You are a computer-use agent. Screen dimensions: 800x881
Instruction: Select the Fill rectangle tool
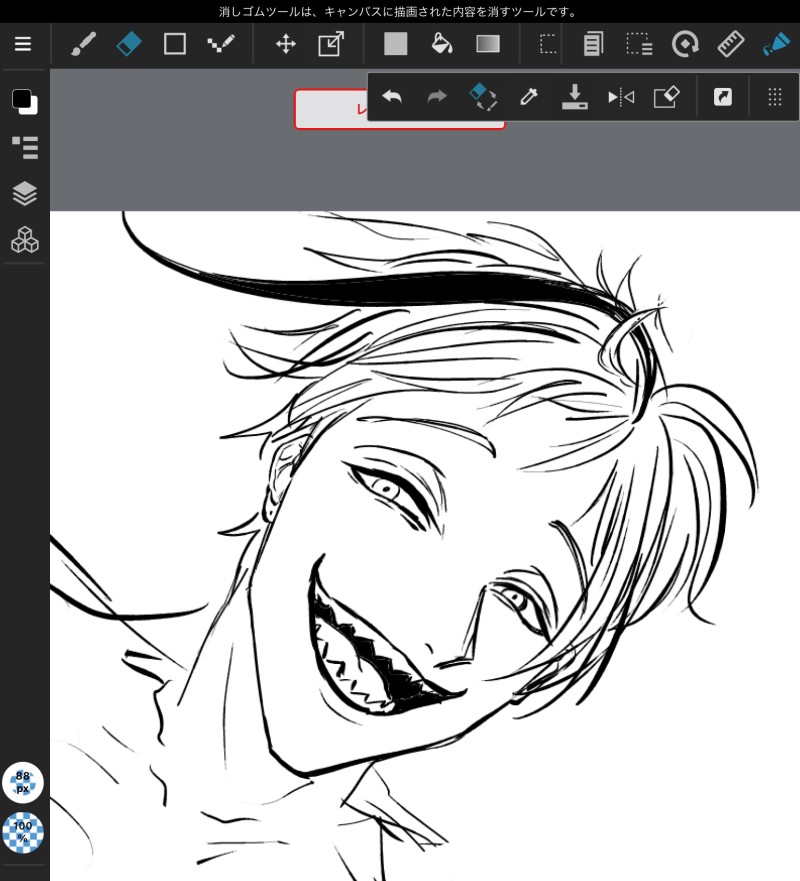pos(396,44)
